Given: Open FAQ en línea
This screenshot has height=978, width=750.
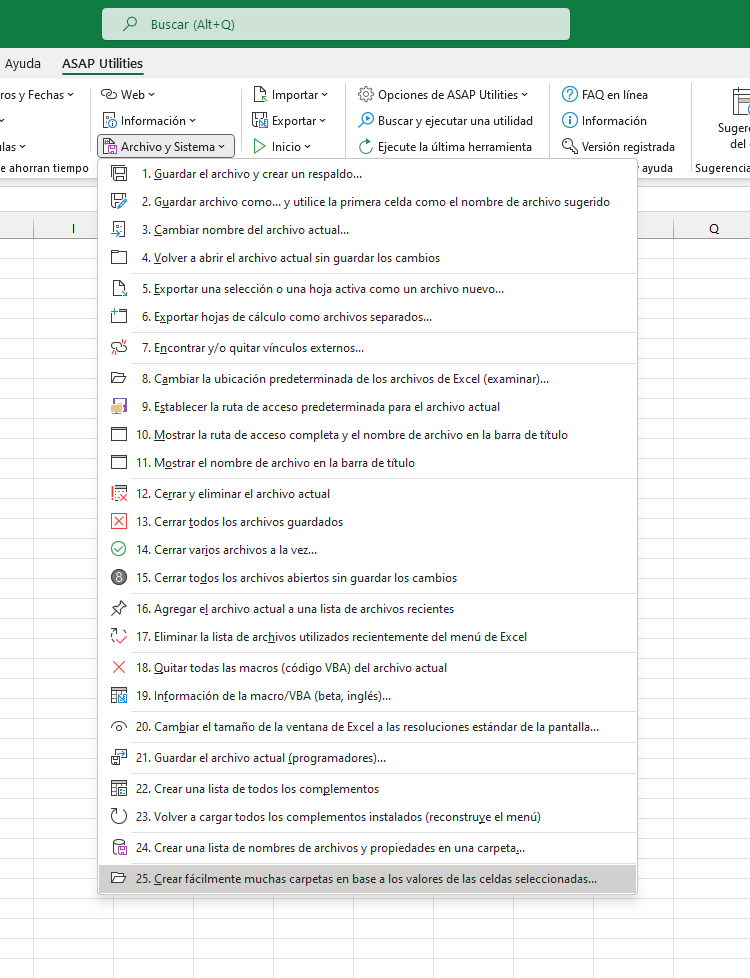Looking at the screenshot, I should 605,95.
